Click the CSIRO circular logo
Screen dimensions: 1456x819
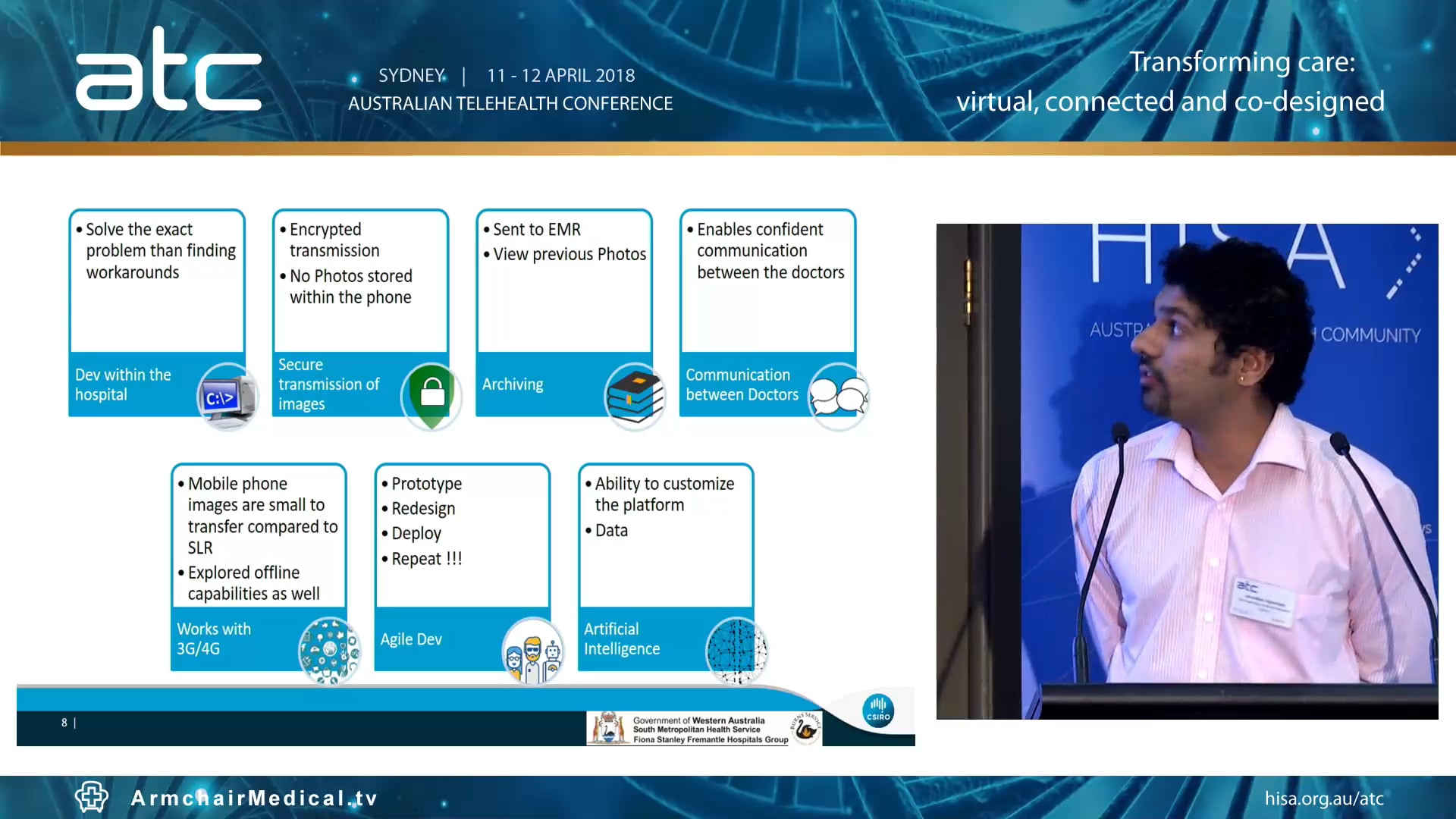pyautogui.click(x=878, y=711)
